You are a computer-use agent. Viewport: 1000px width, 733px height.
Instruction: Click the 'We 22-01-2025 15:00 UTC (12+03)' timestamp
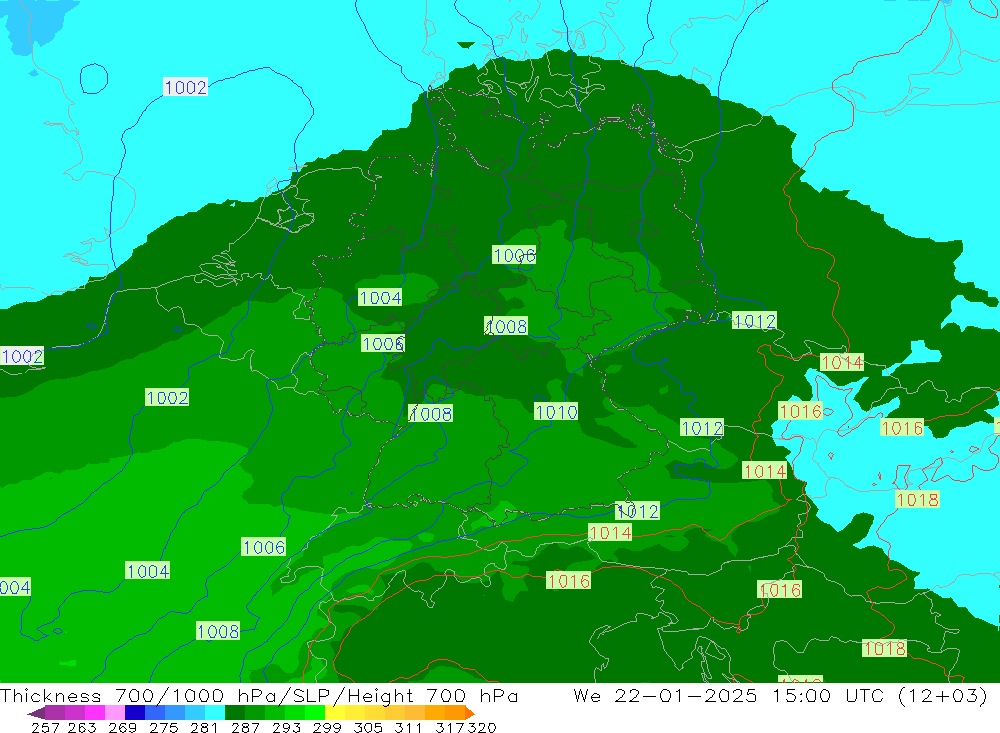point(780,695)
